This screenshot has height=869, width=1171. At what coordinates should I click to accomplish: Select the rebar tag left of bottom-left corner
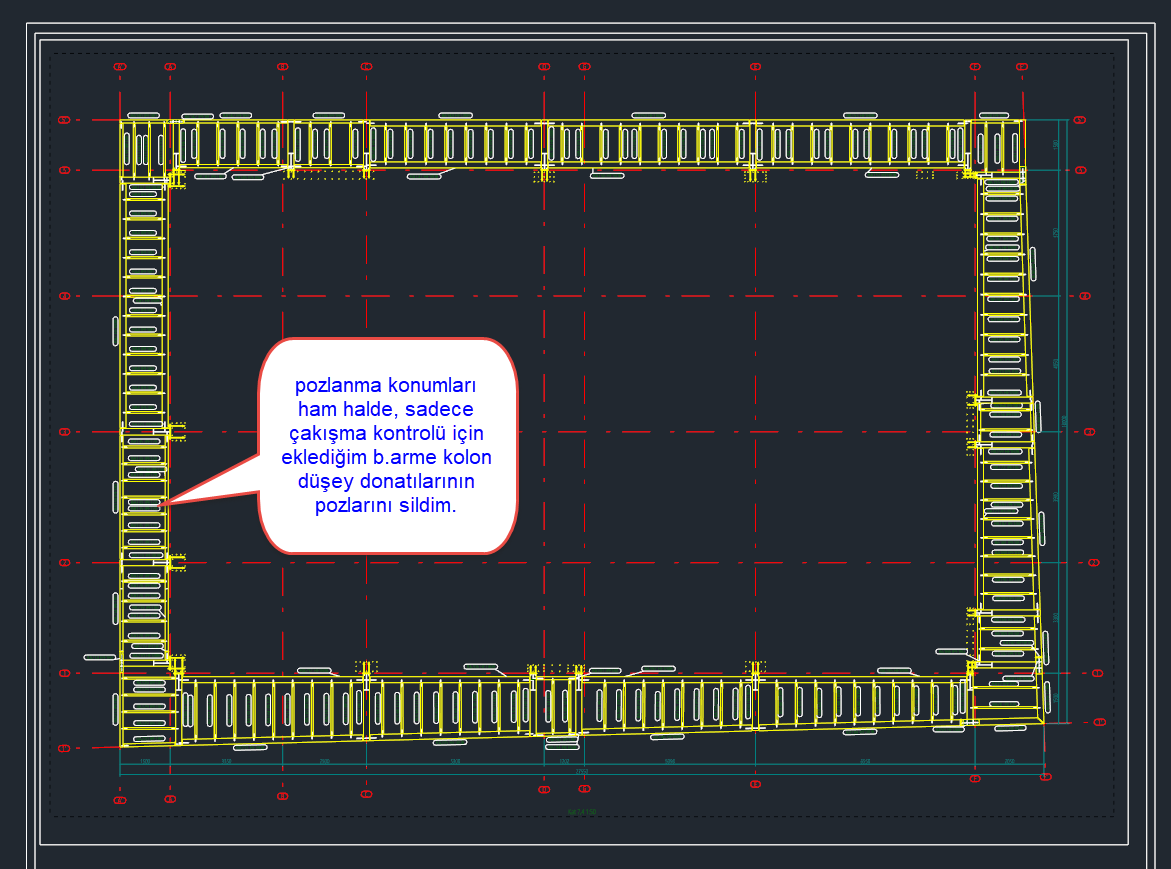pos(100,657)
